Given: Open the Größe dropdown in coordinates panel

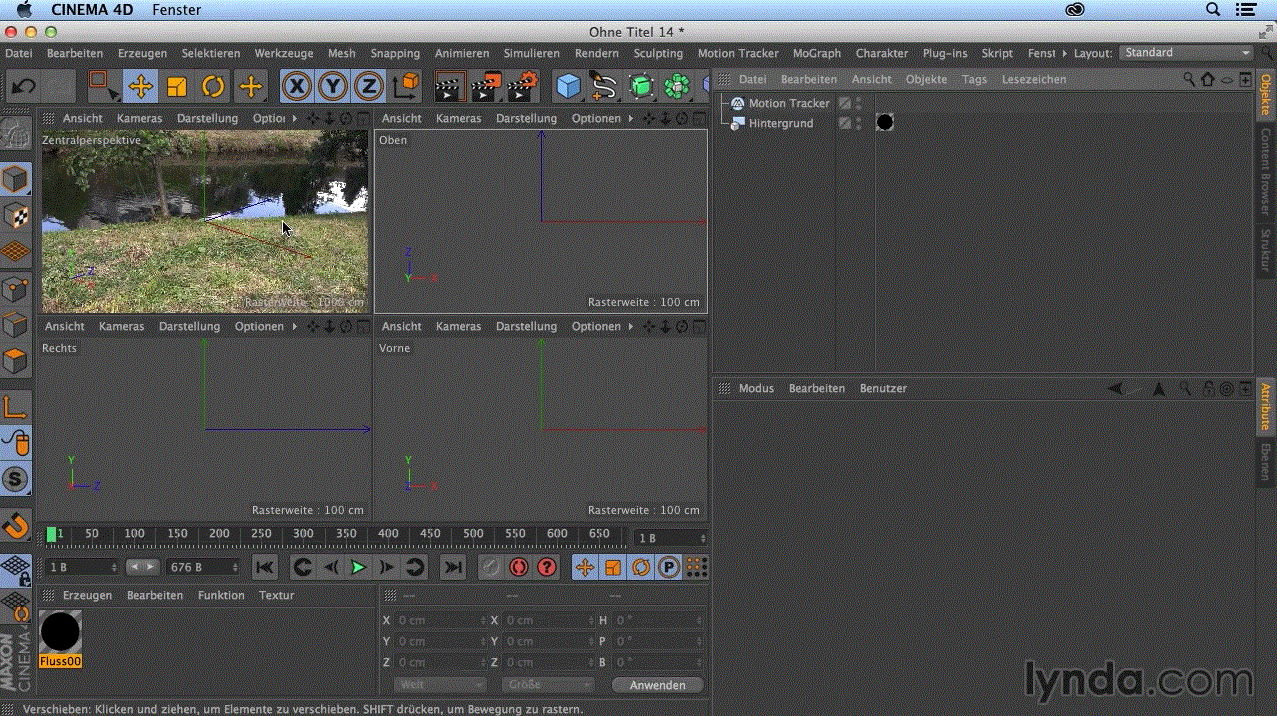Looking at the screenshot, I should coord(548,685).
